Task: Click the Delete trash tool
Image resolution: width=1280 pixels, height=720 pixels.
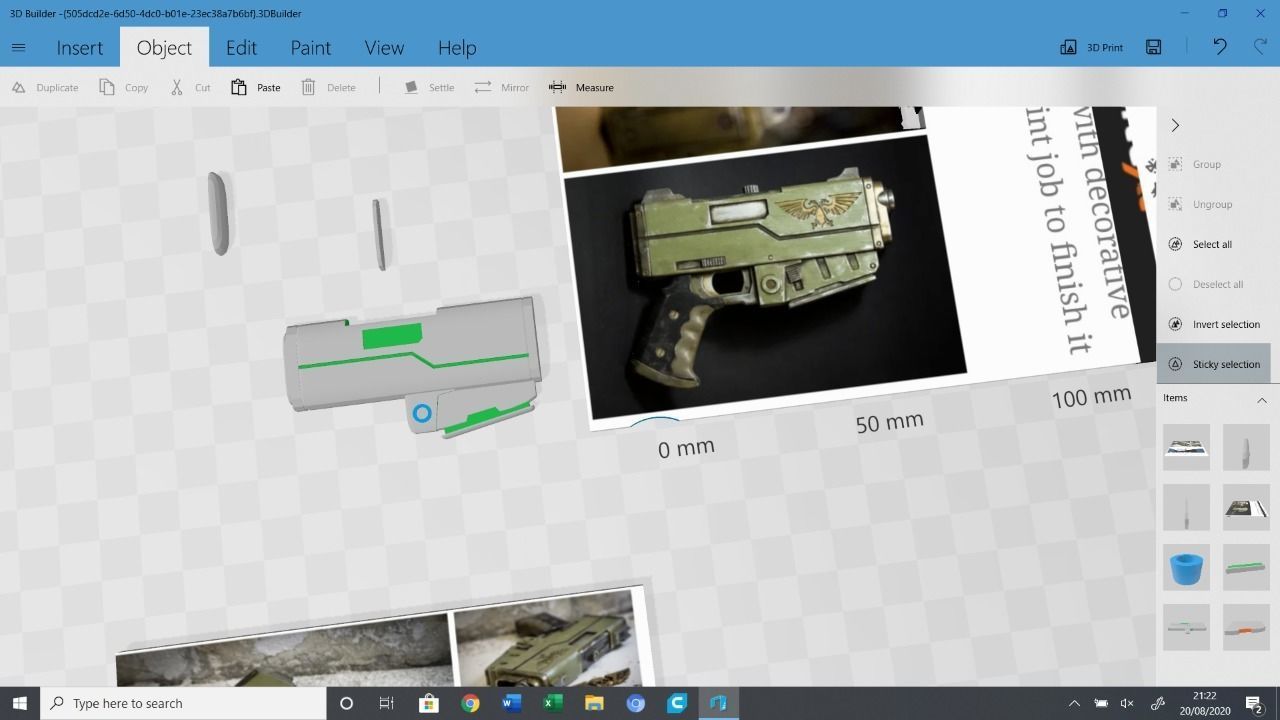Action: (x=328, y=88)
